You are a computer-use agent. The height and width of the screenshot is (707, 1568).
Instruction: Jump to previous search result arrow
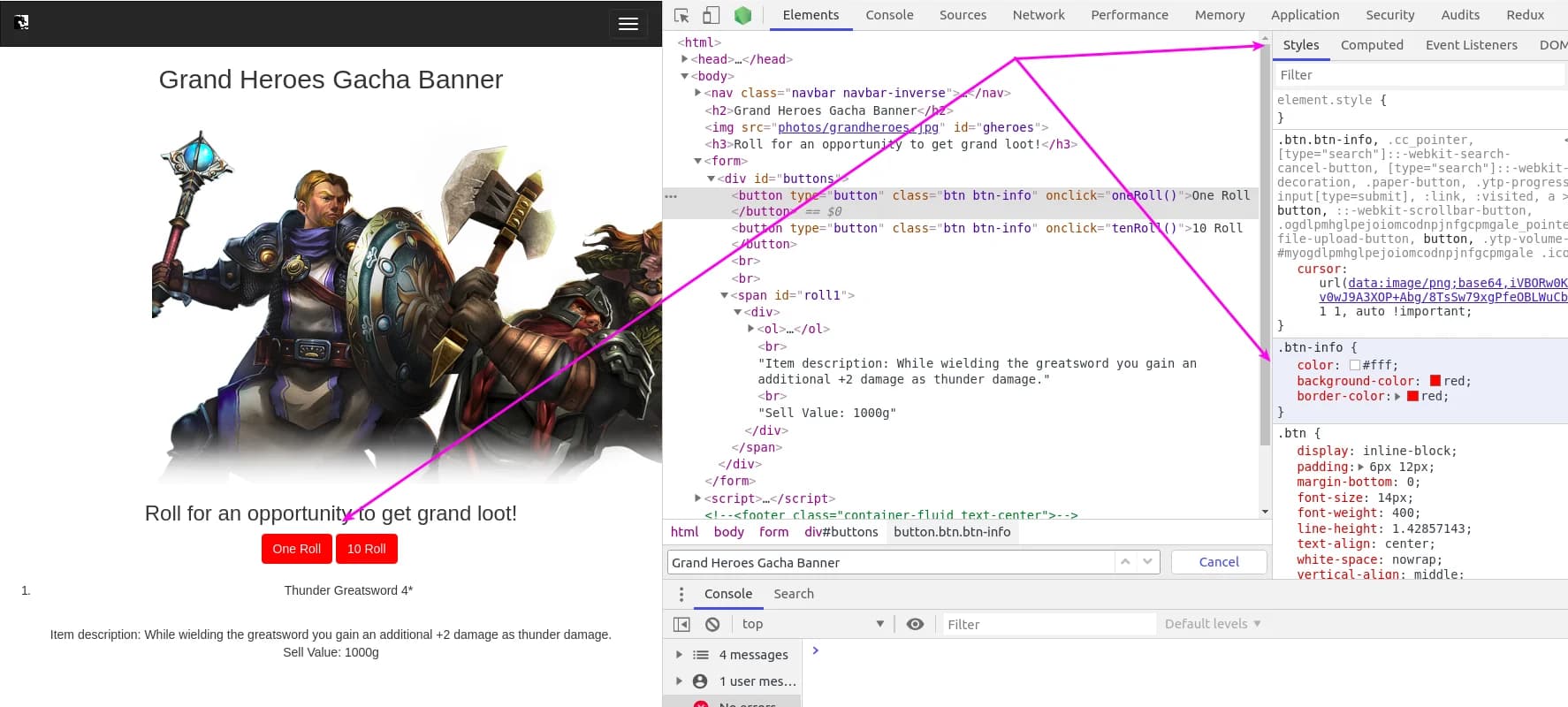(1125, 562)
